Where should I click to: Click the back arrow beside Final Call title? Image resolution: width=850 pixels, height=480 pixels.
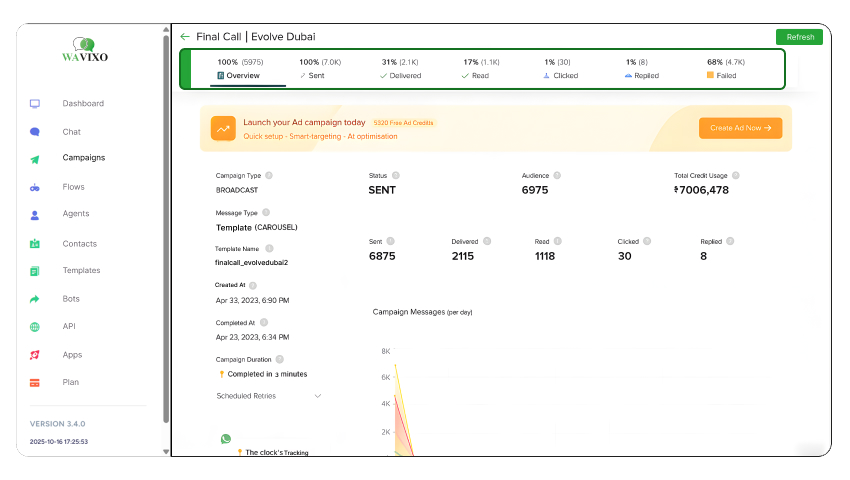pyautogui.click(x=185, y=37)
